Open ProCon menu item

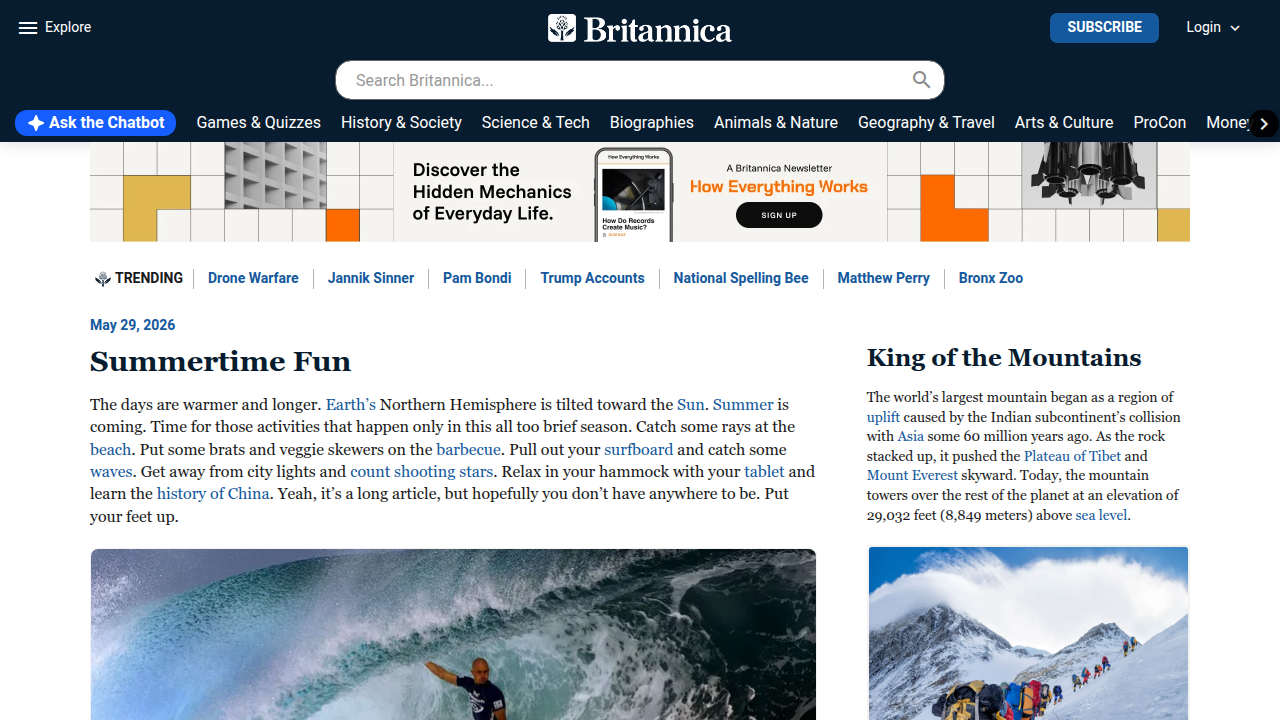[1160, 123]
